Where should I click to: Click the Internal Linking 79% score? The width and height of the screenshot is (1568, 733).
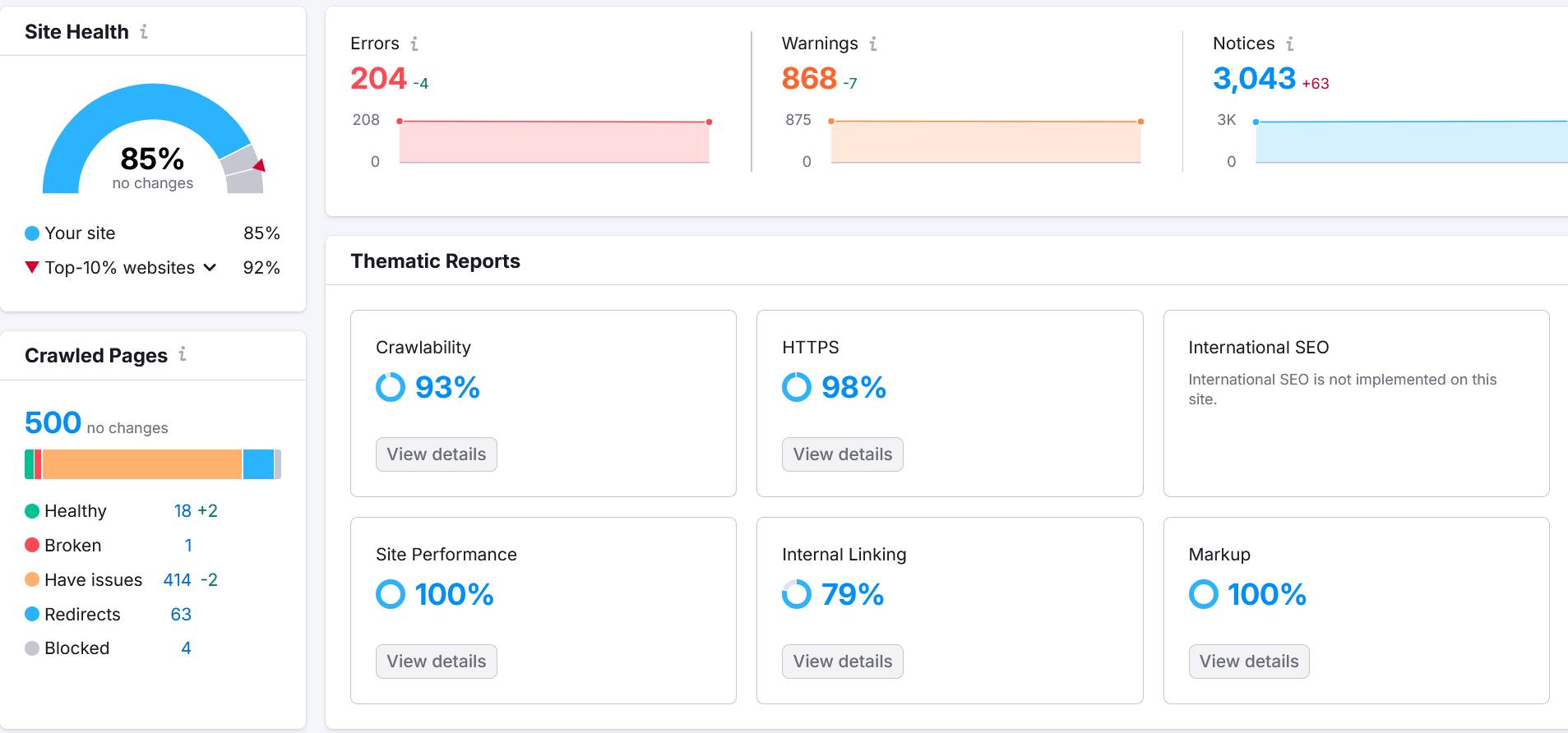(x=853, y=594)
